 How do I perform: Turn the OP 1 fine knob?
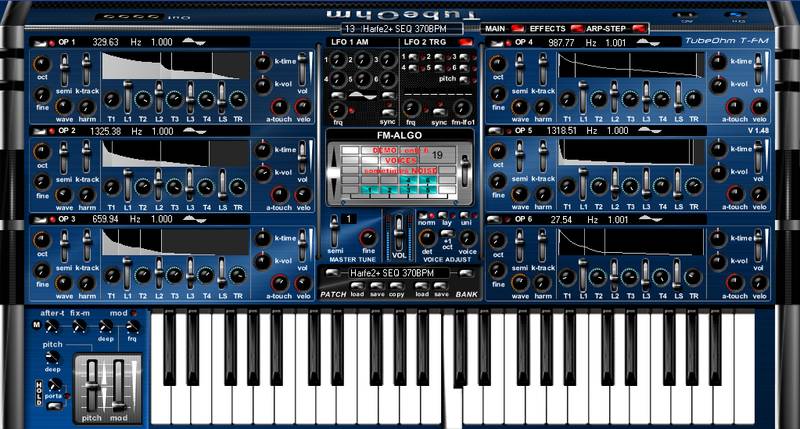click(42, 94)
